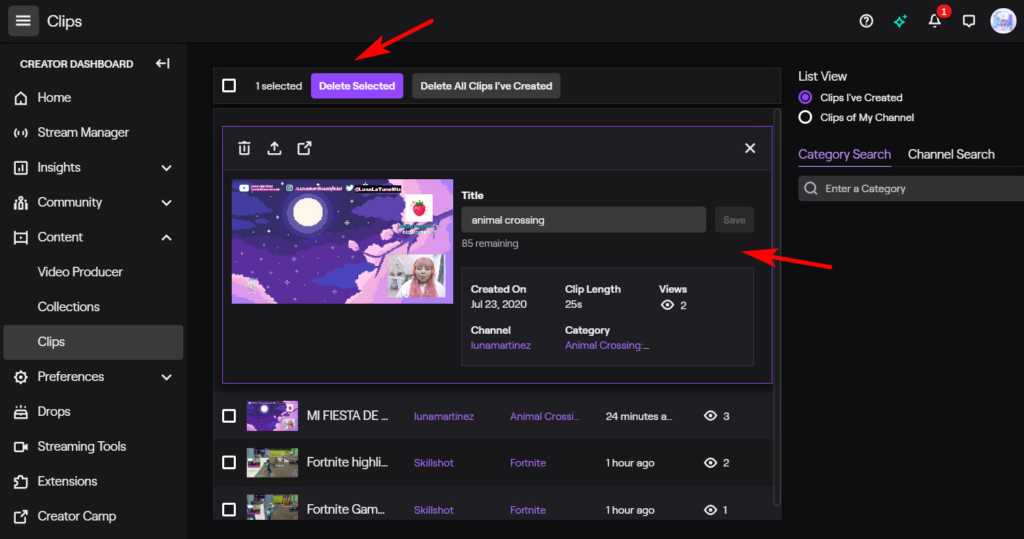Viewport: 1024px width, 539px height.
Task: Expand the Community menu chevron
Action: 167,203
